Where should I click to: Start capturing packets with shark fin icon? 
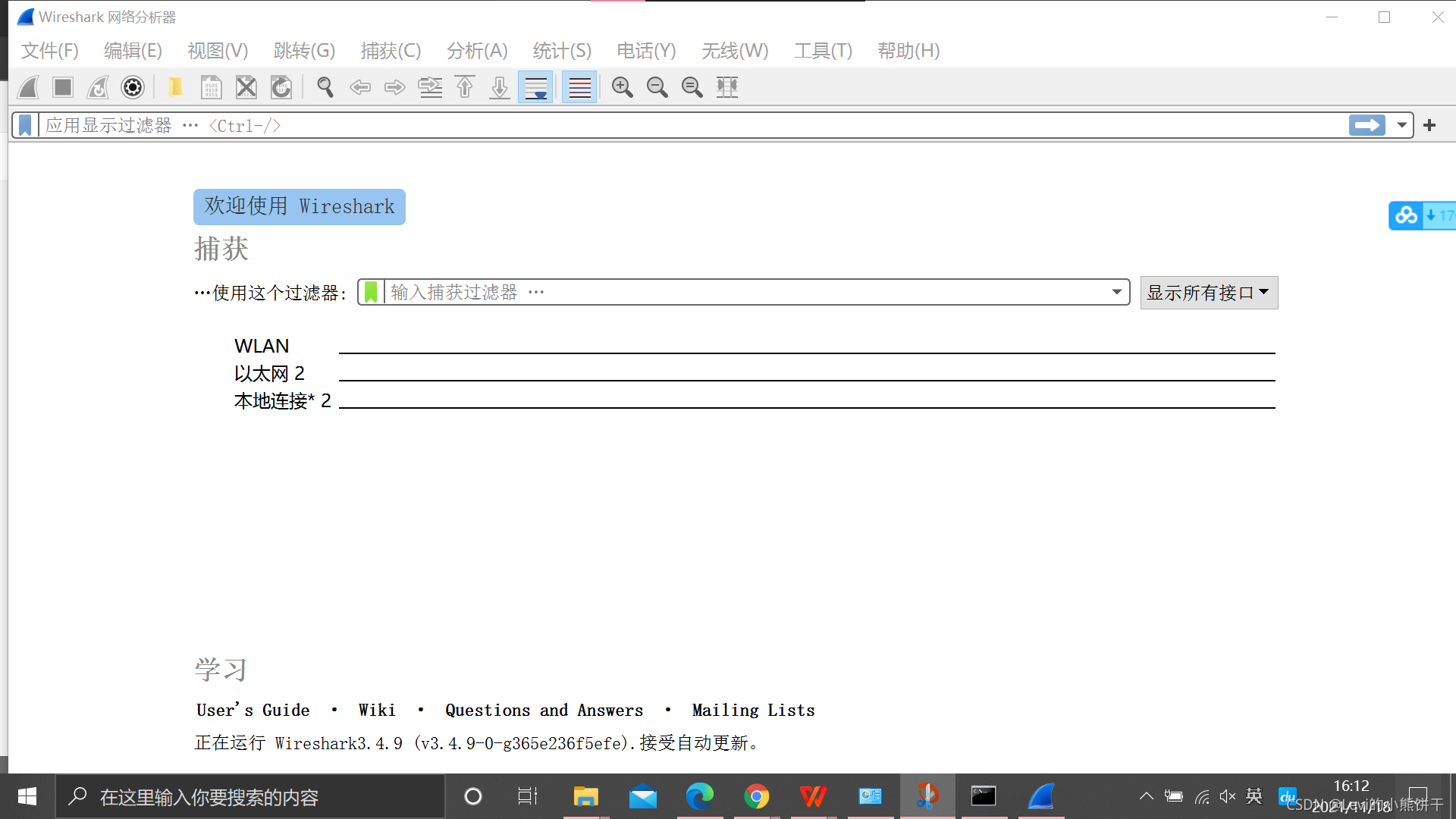(29, 87)
